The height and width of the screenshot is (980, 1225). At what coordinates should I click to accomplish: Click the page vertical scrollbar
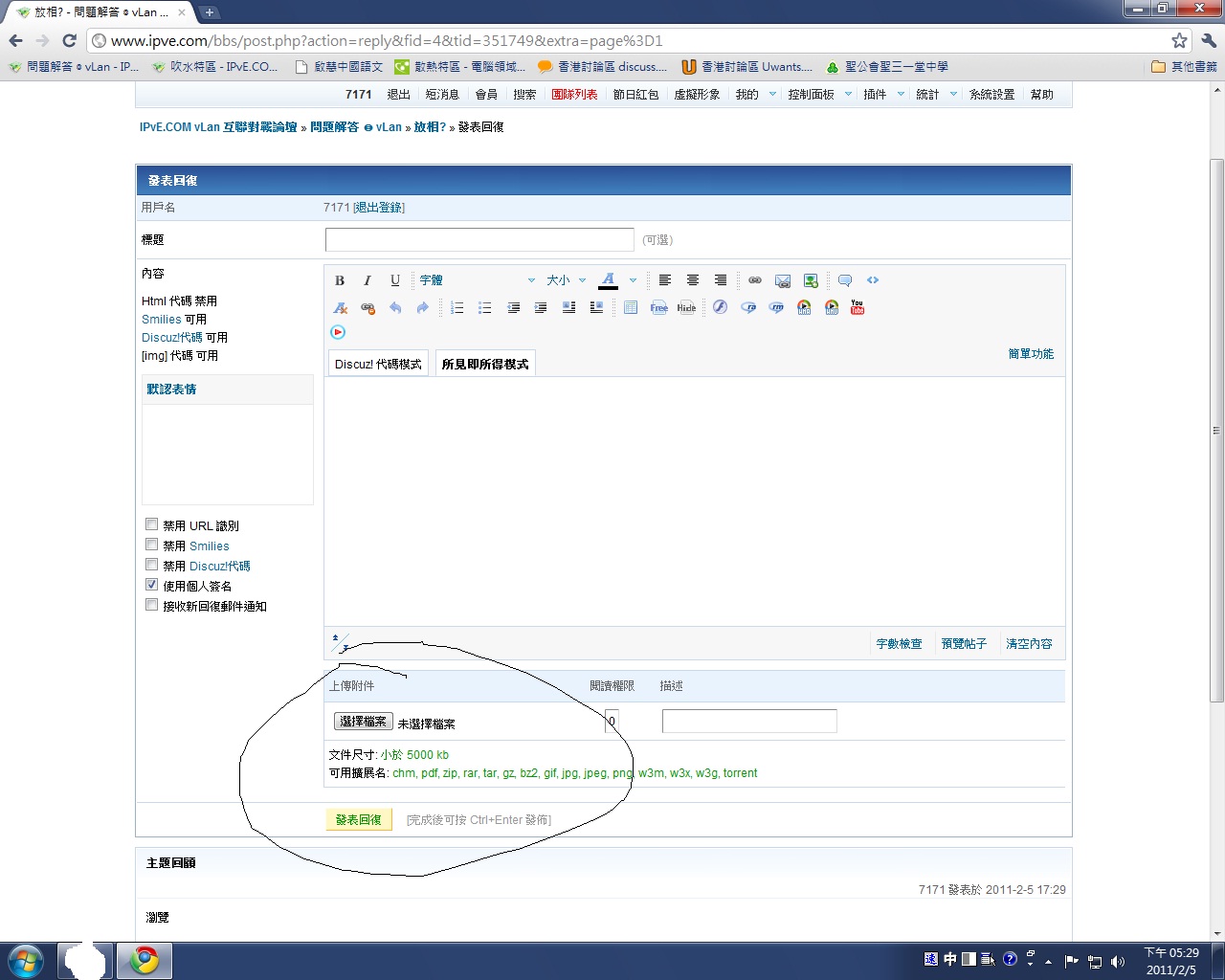point(1217,431)
